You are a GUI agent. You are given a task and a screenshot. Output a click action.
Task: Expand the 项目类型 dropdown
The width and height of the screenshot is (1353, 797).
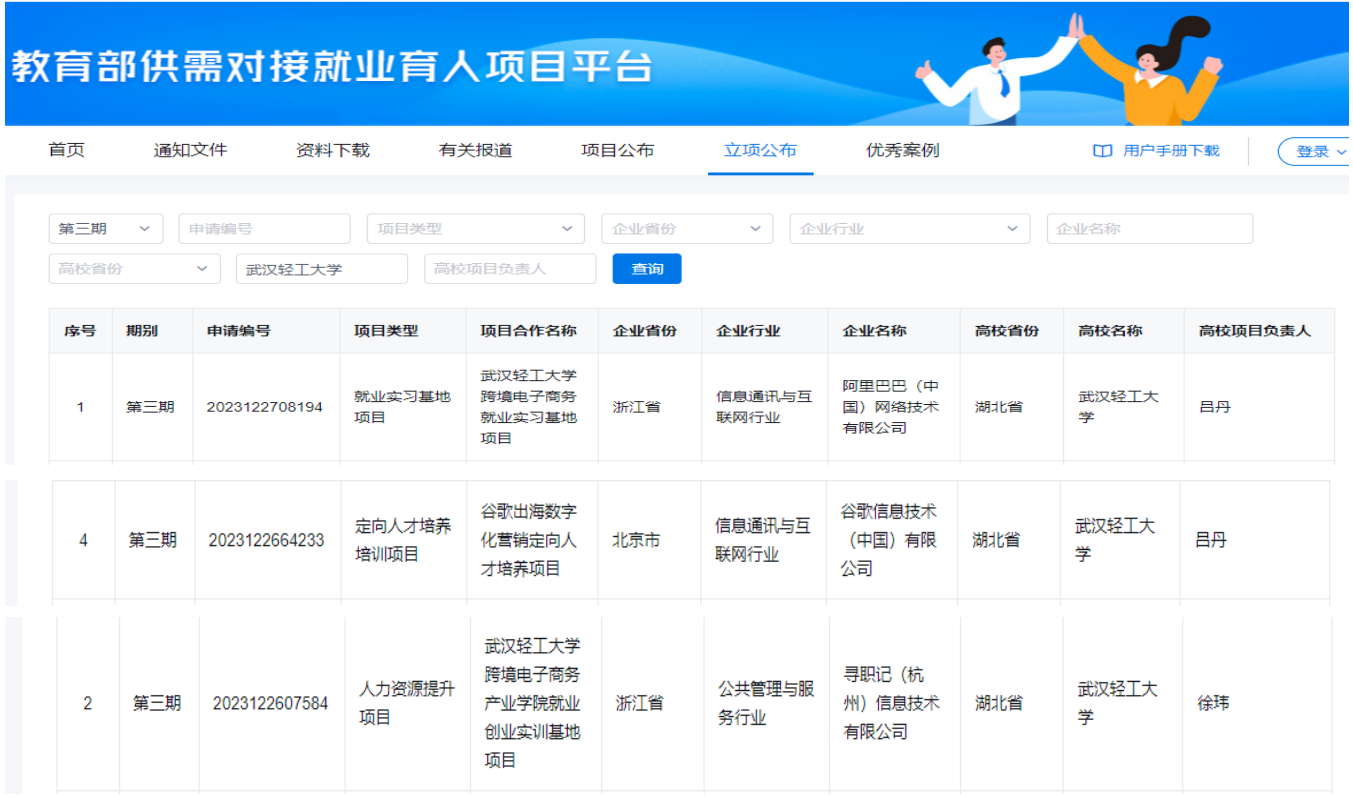click(x=475, y=229)
